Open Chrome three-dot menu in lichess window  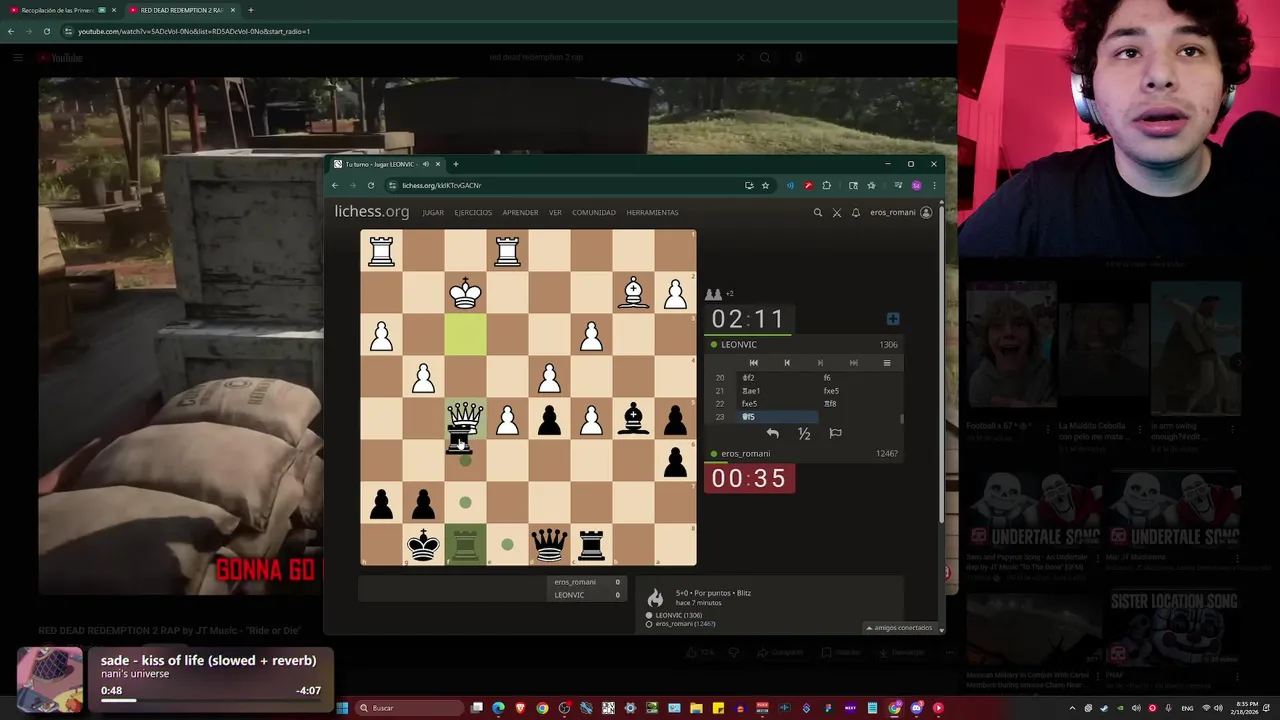pyautogui.click(x=934, y=185)
